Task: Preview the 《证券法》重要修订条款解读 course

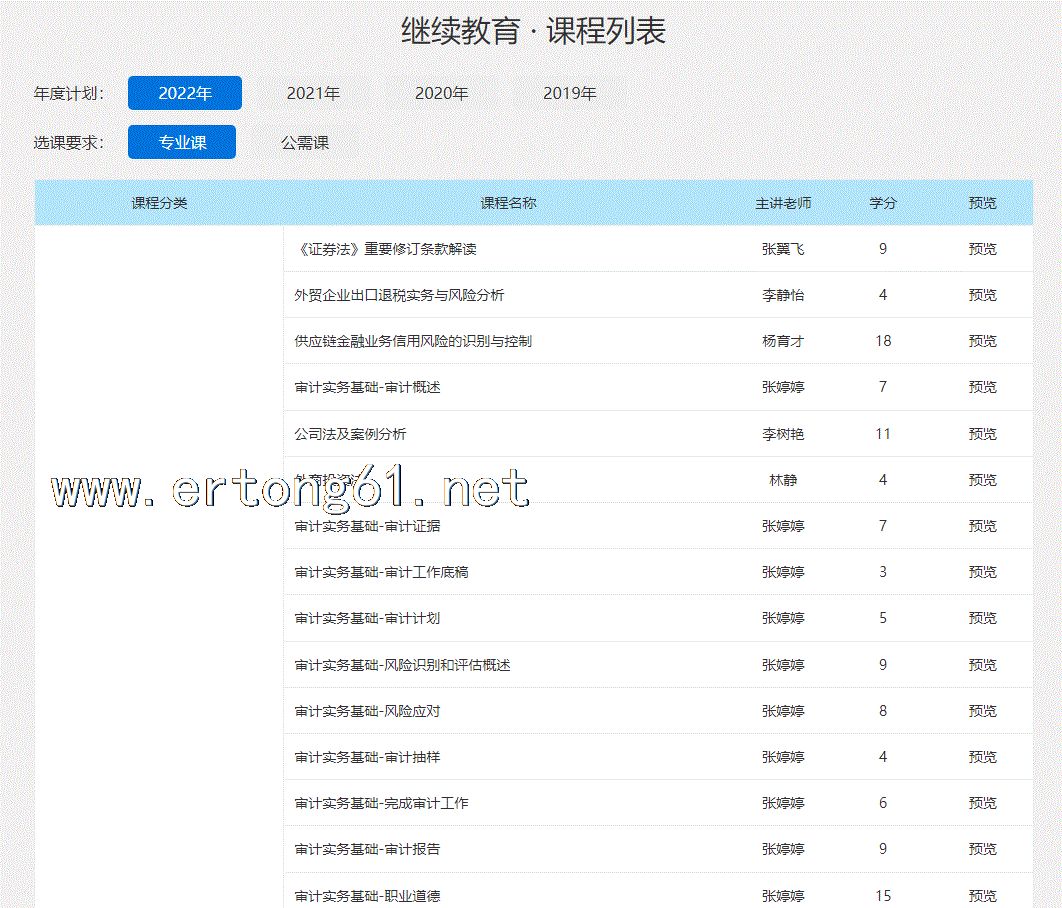Action: [x=982, y=249]
